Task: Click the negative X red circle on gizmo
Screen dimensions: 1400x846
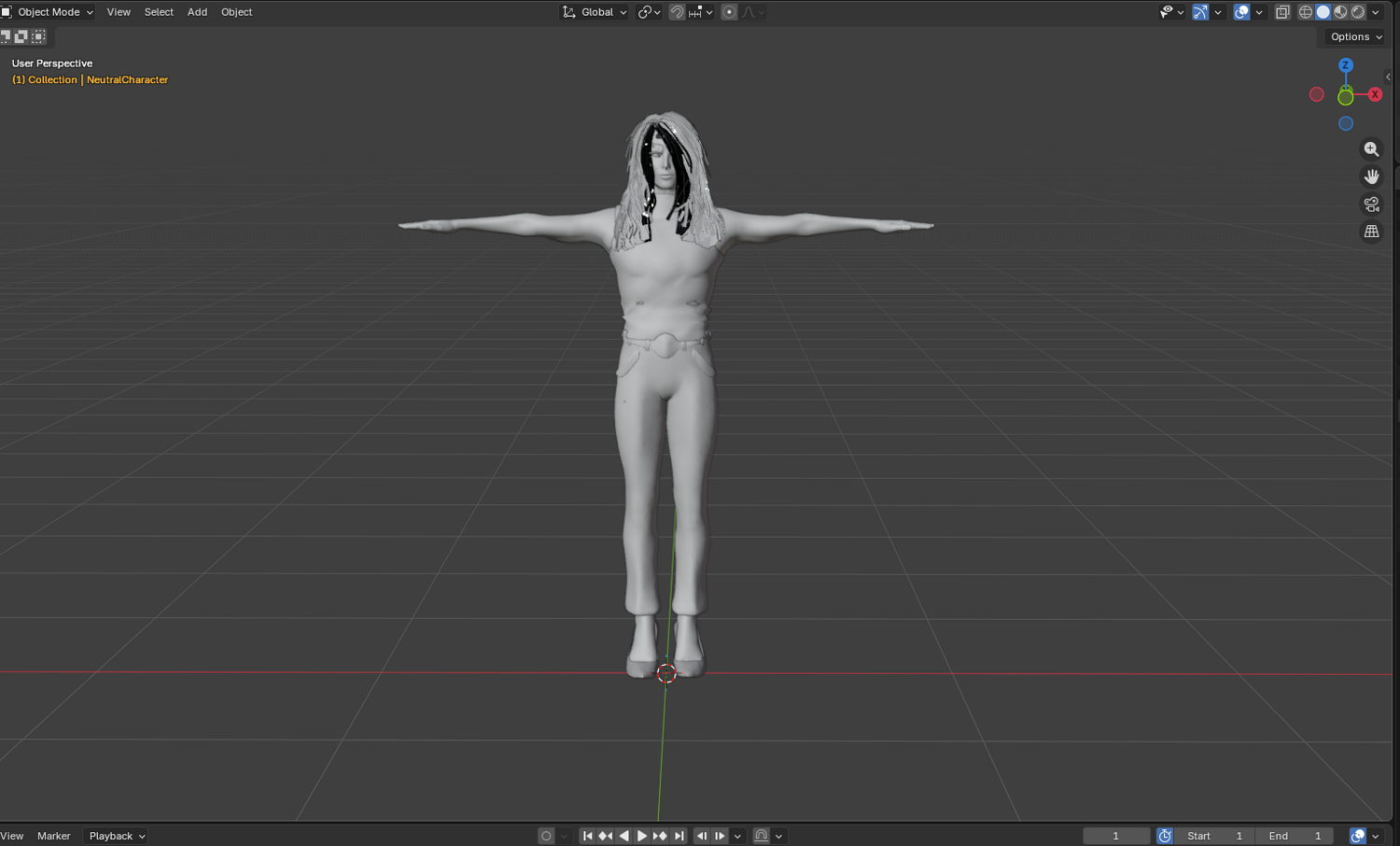Action: click(x=1317, y=94)
